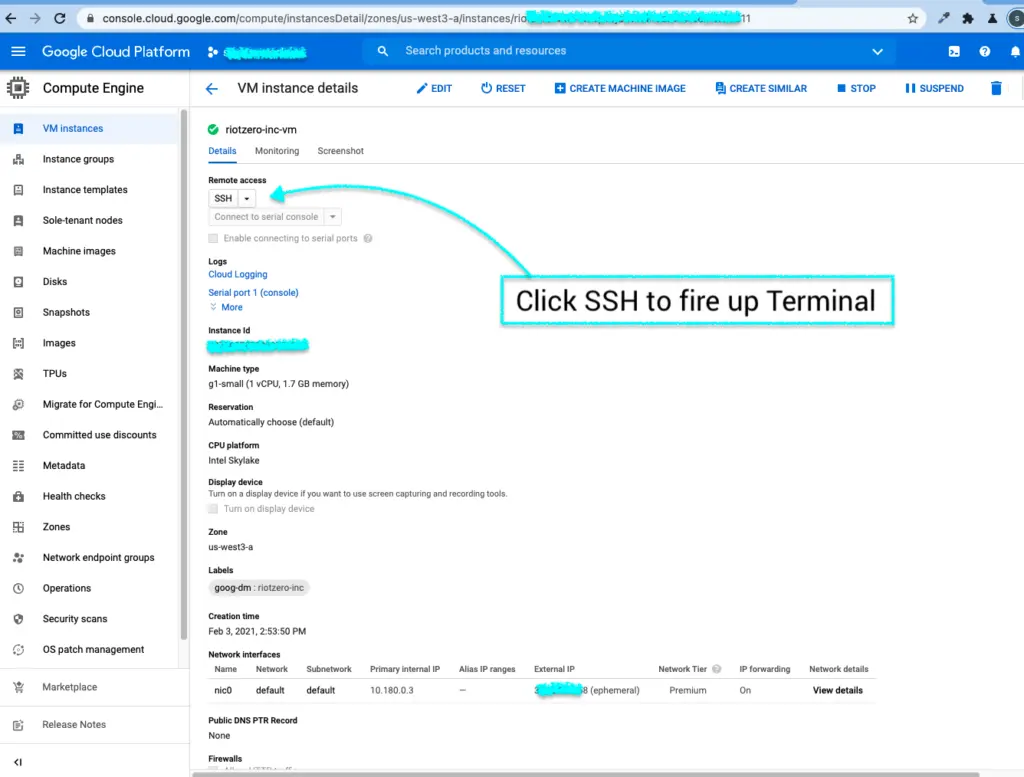Go back with VM instance details arrow
Viewport: 1024px width, 777px height.
point(212,88)
